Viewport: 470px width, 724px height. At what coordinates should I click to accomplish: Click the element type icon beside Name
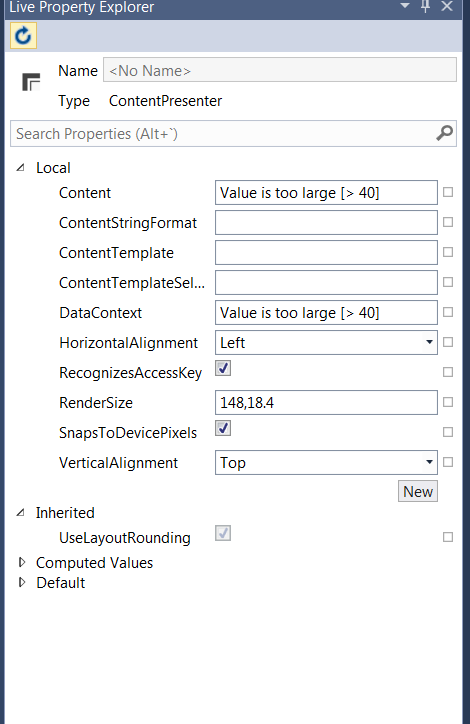tap(31, 82)
